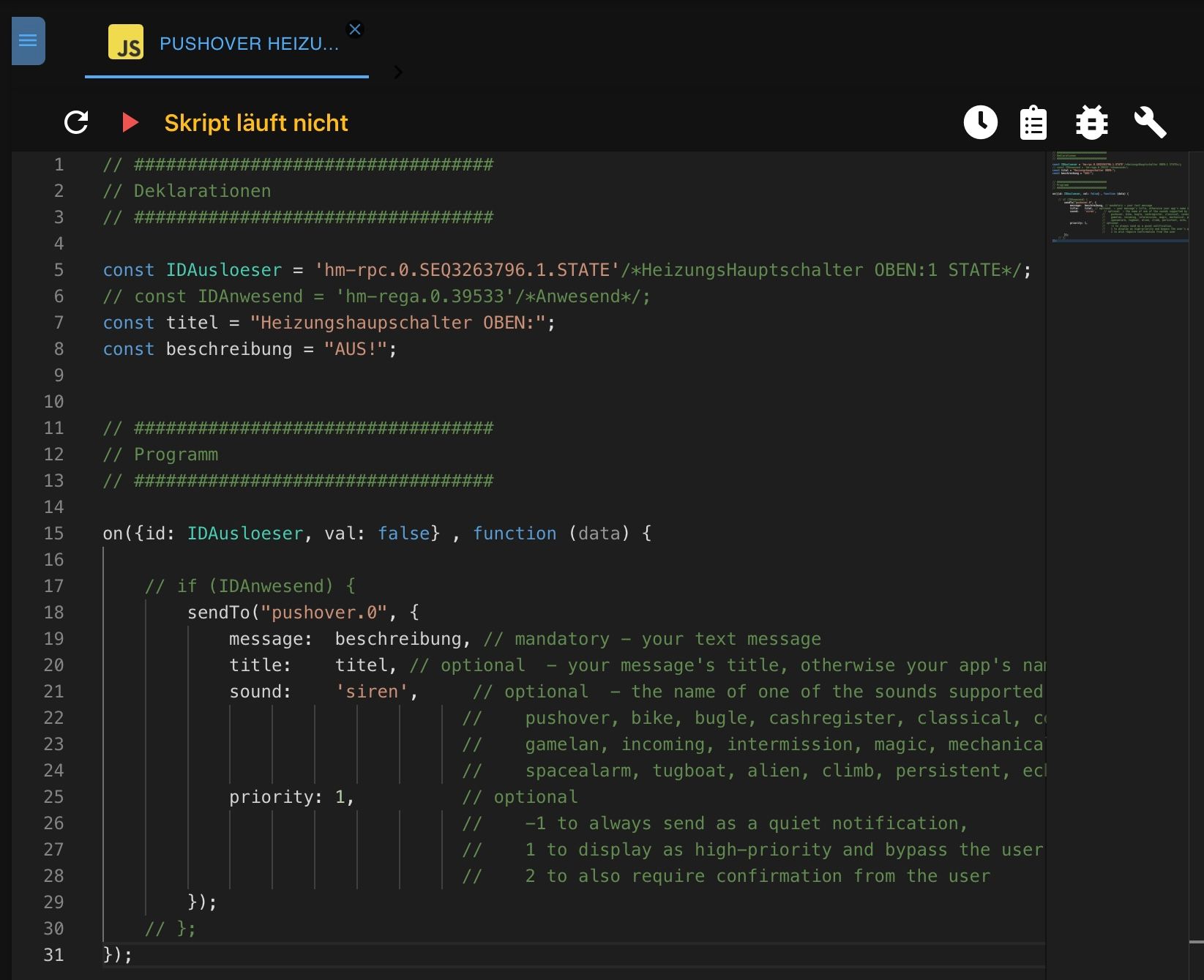Expand tabs overflow chevron arrow

click(x=398, y=72)
